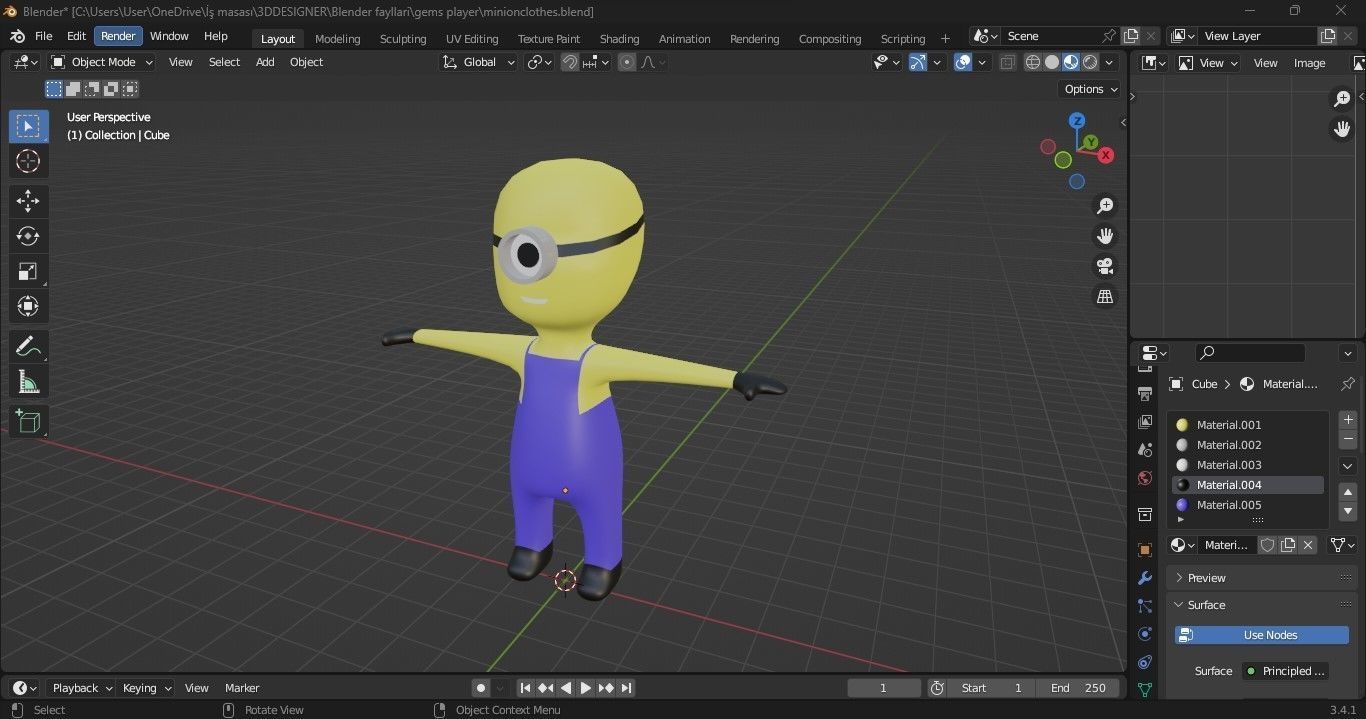Open the Object Data green triangle tab
Viewport: 1366px width, 719px height.
tap(1145, 690)
